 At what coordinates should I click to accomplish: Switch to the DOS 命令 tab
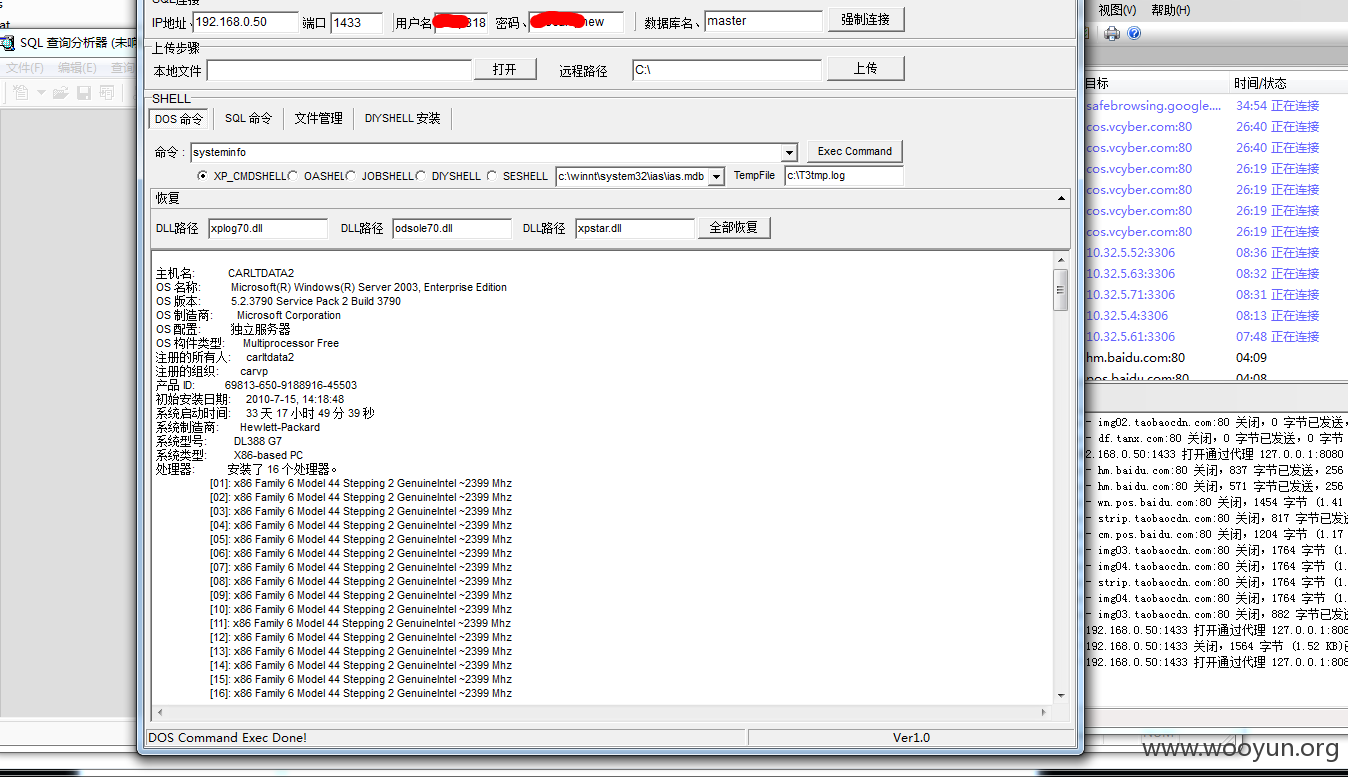coord(179,118)
